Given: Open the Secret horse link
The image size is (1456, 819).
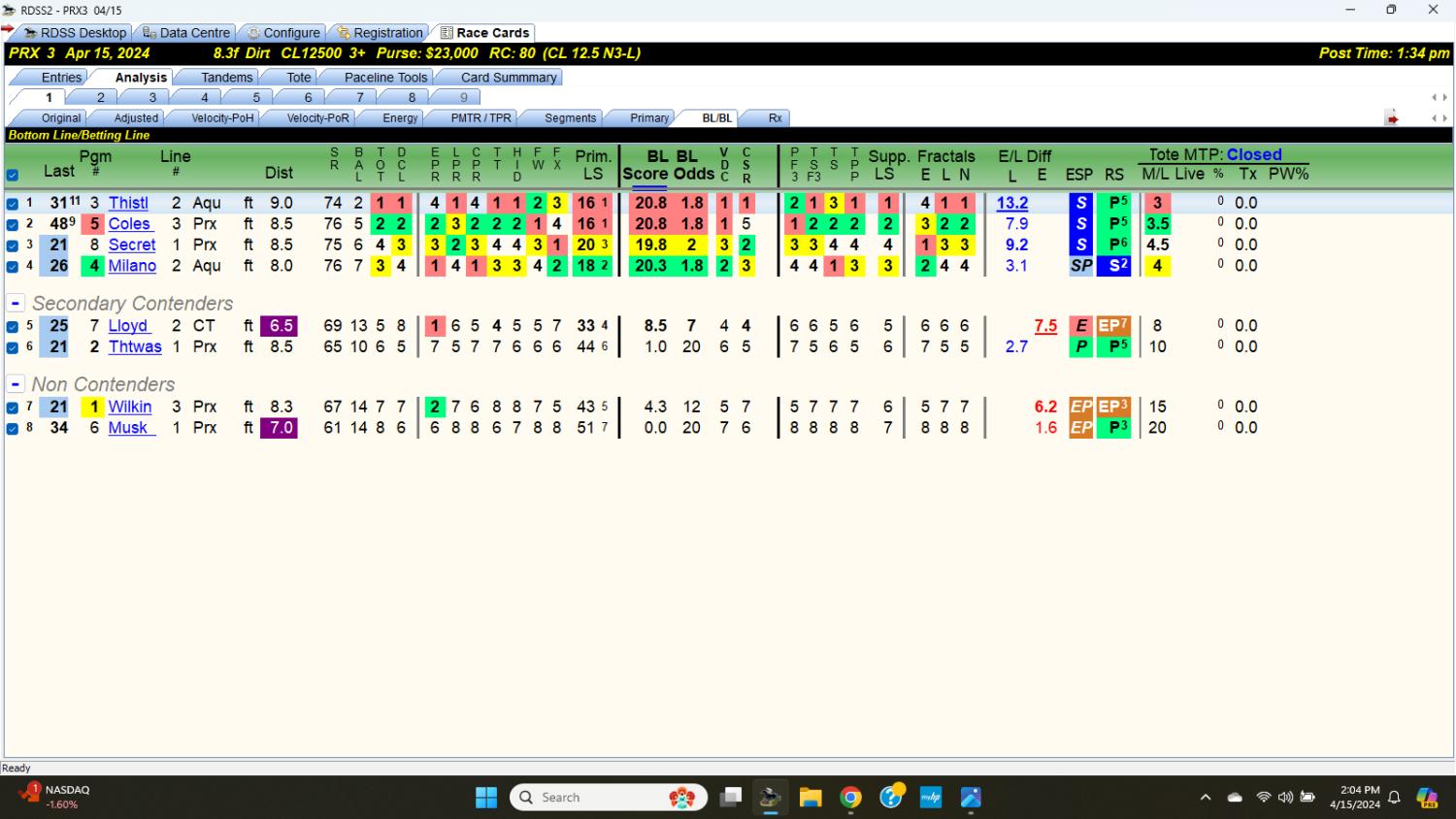Looking at the screenshot, I should coord(132,245).
